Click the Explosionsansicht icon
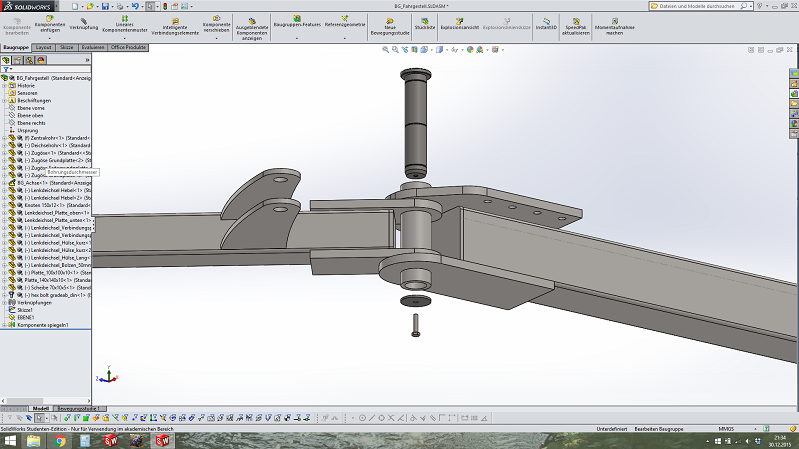The image size is (799, 449). pos(458,19)
